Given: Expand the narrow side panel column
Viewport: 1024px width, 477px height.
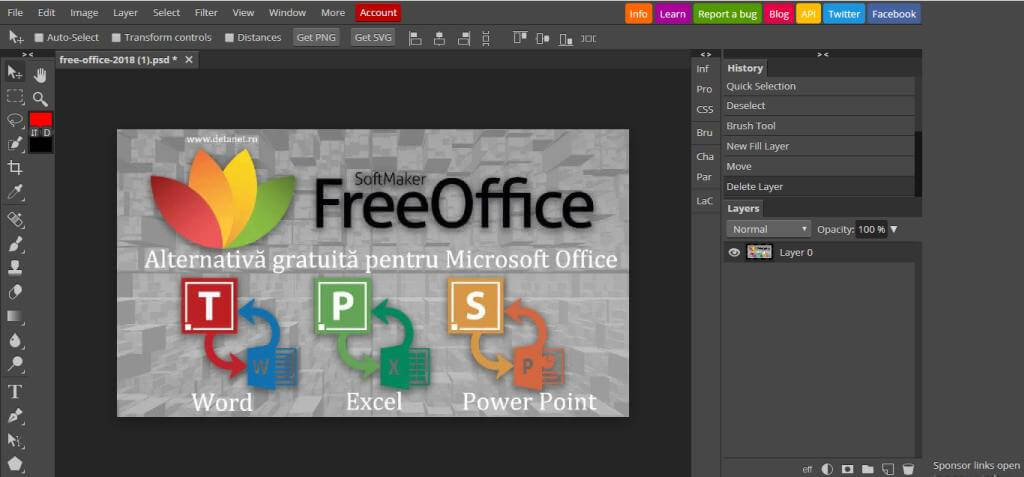Looking at the screenshot, I should point(705,54).
